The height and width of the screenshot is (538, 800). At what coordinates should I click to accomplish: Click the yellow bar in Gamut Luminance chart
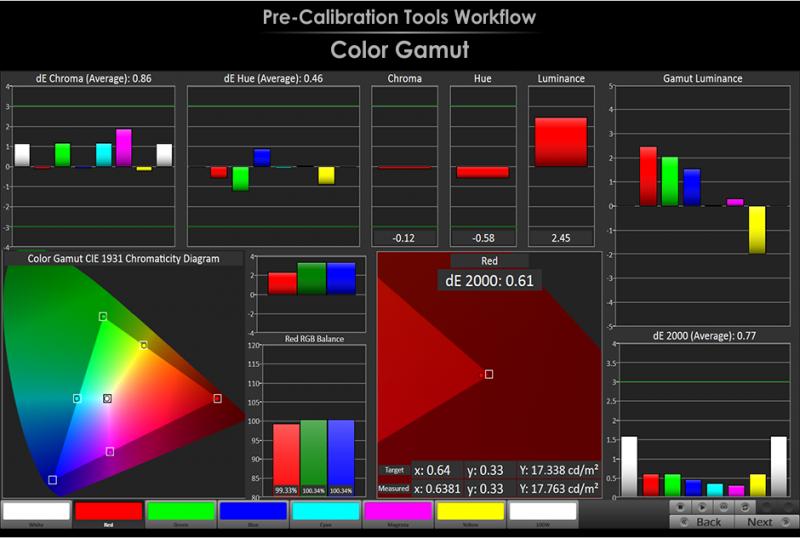pyautogui.click(x=759, y=229)
